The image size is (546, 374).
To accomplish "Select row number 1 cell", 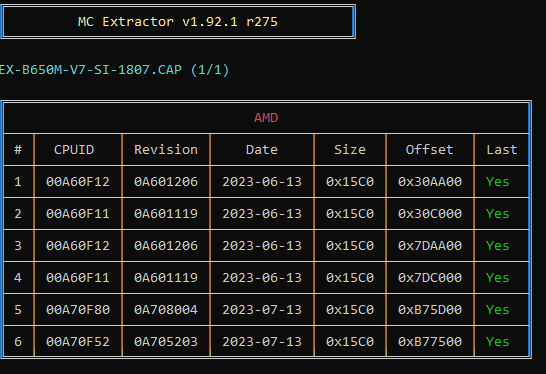I will coord(18,182).
